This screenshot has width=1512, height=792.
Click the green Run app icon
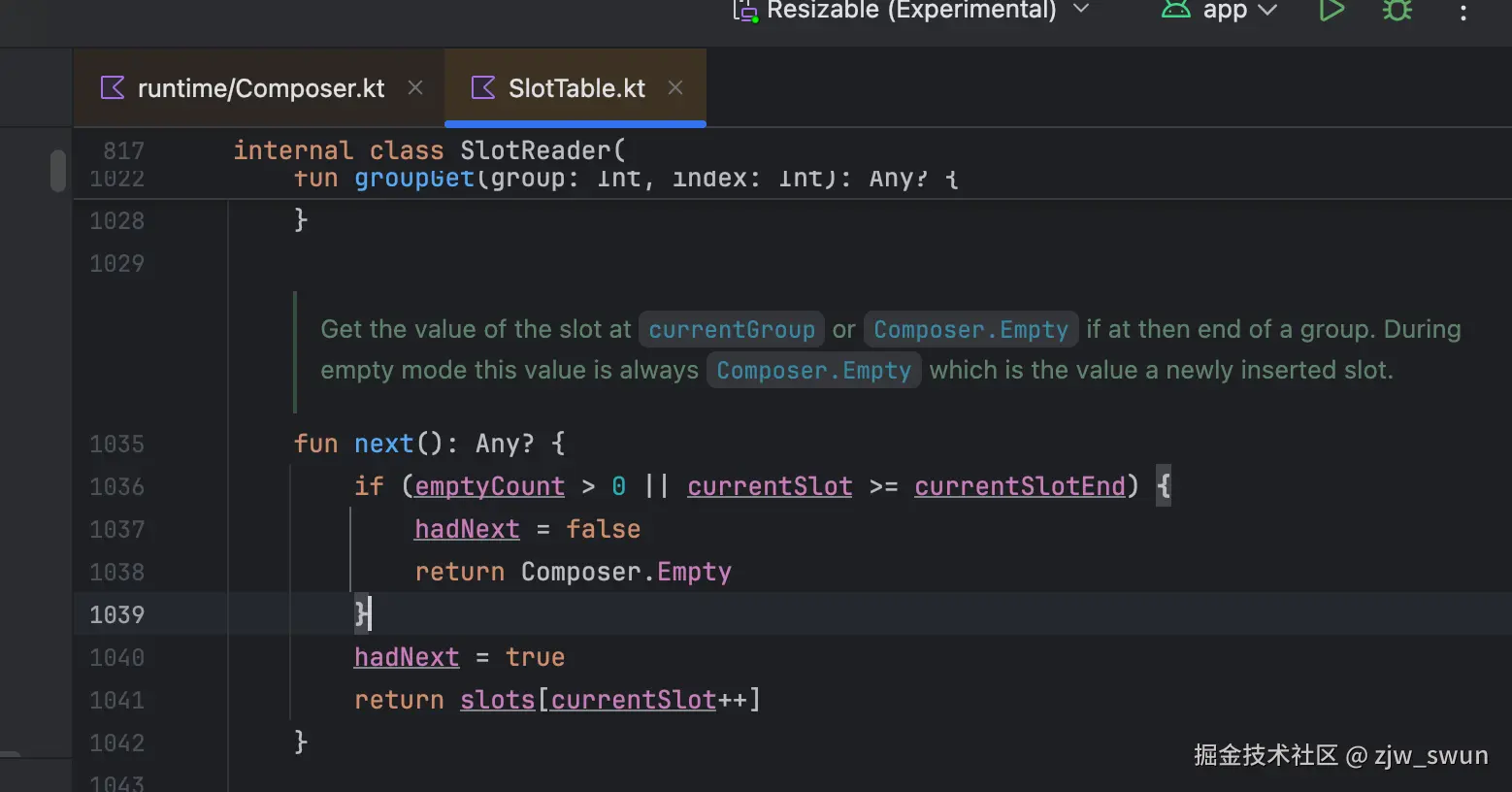[1331, 11]
